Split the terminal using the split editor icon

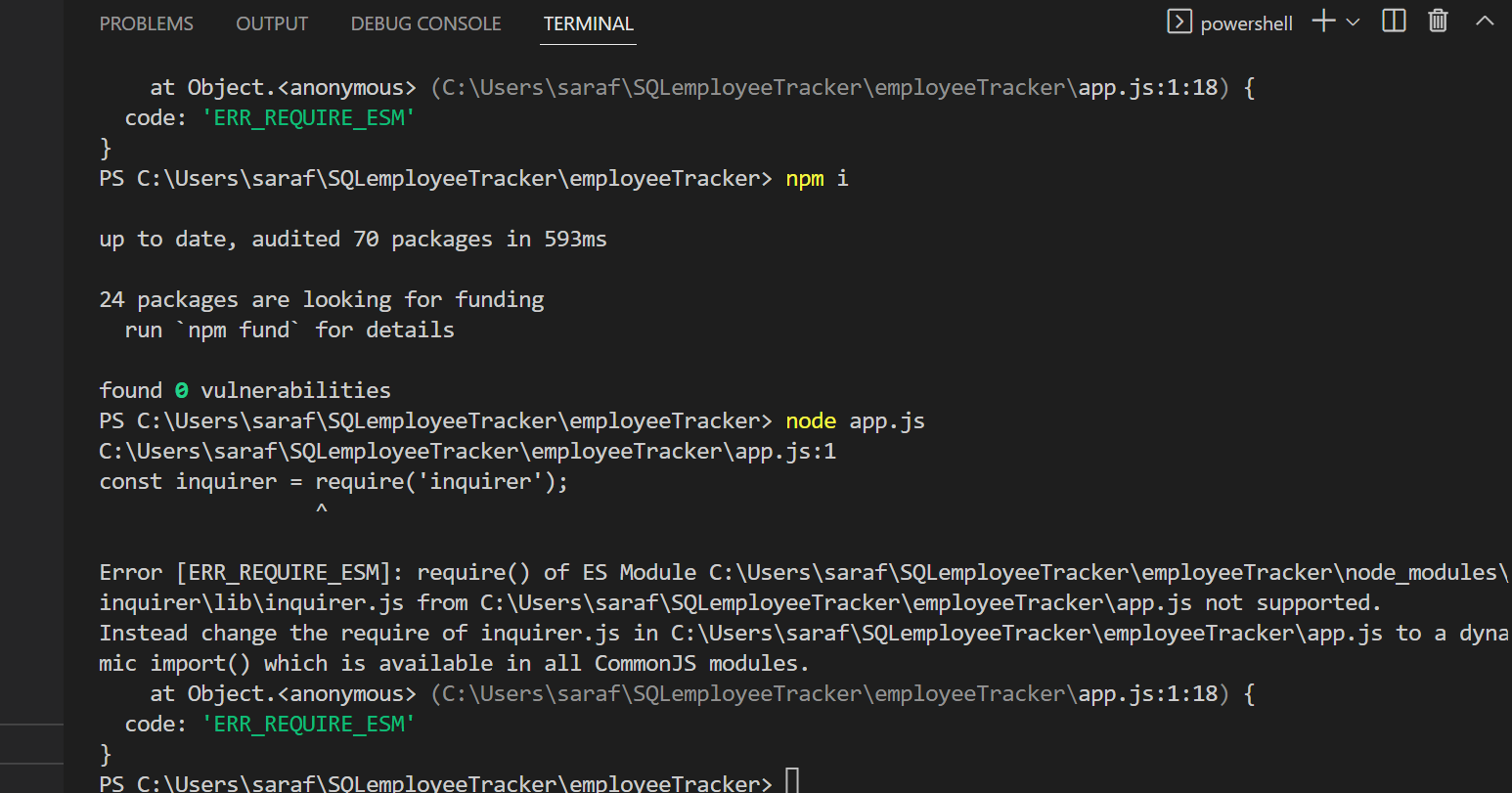[1393, 22]
